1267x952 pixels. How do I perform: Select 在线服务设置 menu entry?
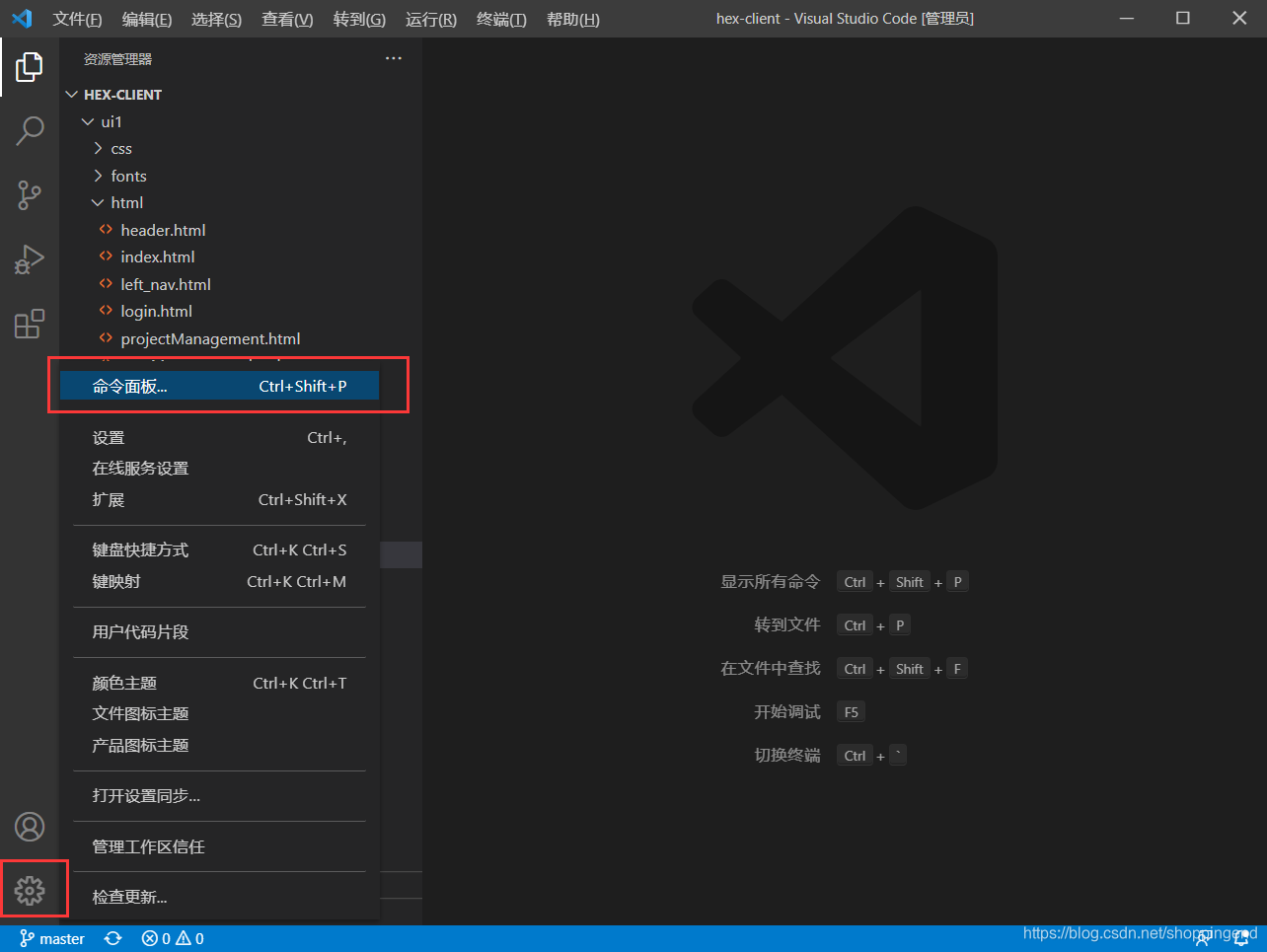(x=219, y=469)
